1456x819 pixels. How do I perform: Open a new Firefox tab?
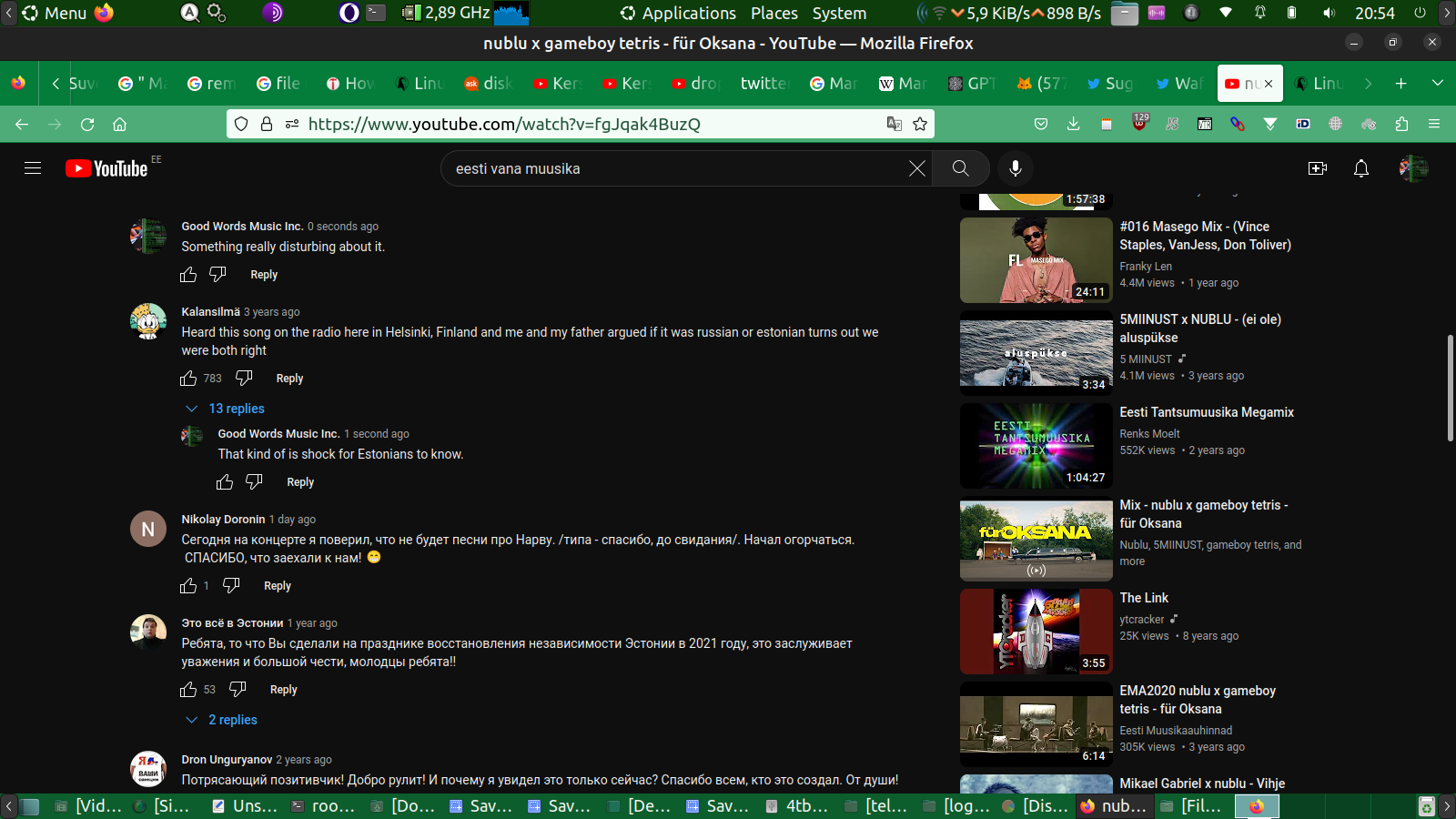[x=1401, y=84]
